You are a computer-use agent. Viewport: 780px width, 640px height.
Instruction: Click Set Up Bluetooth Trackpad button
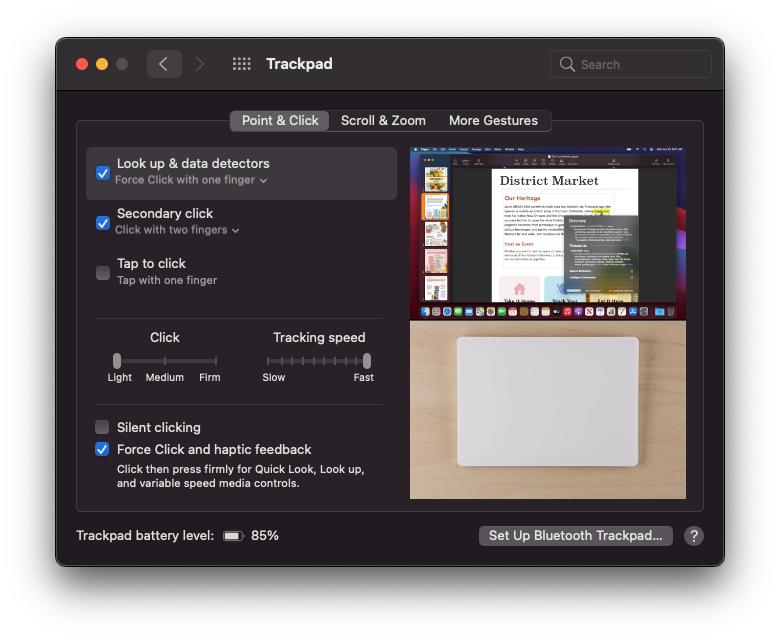point(575,536)
